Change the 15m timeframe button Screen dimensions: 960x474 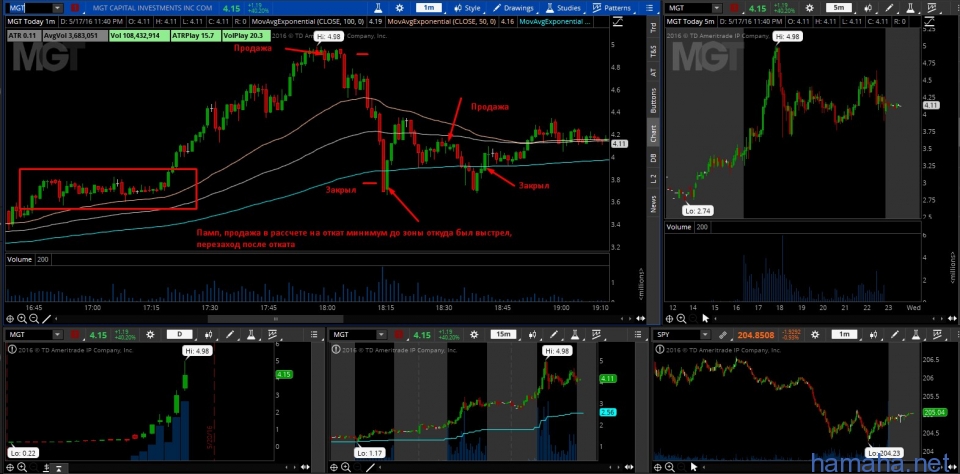click(x=503, y=335)
